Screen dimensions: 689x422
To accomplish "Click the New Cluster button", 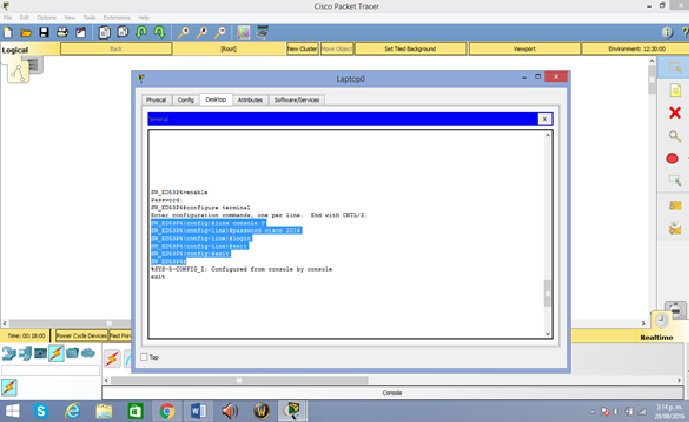I will [x=301, y=48].
